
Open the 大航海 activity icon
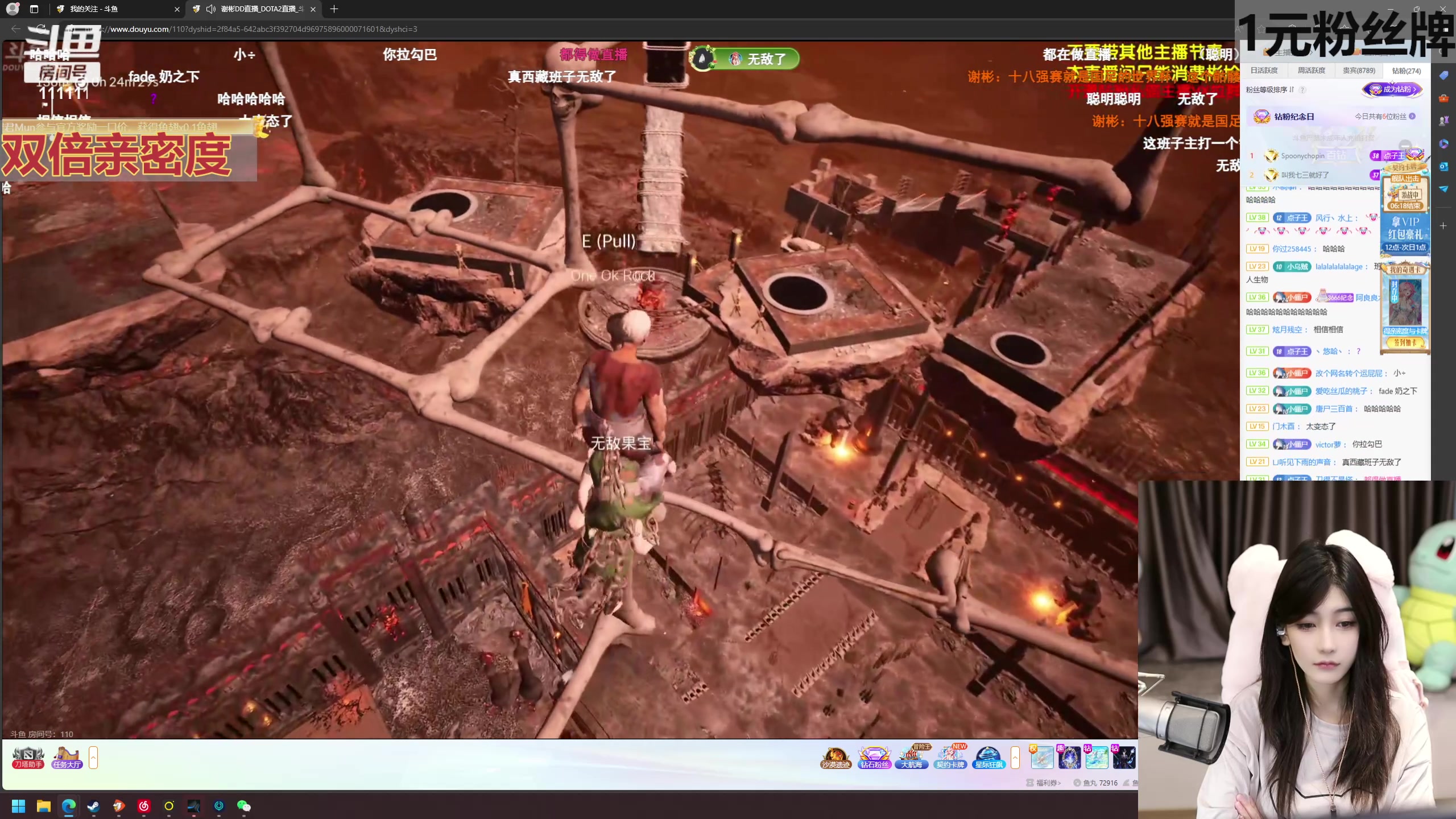pos(912,757)
